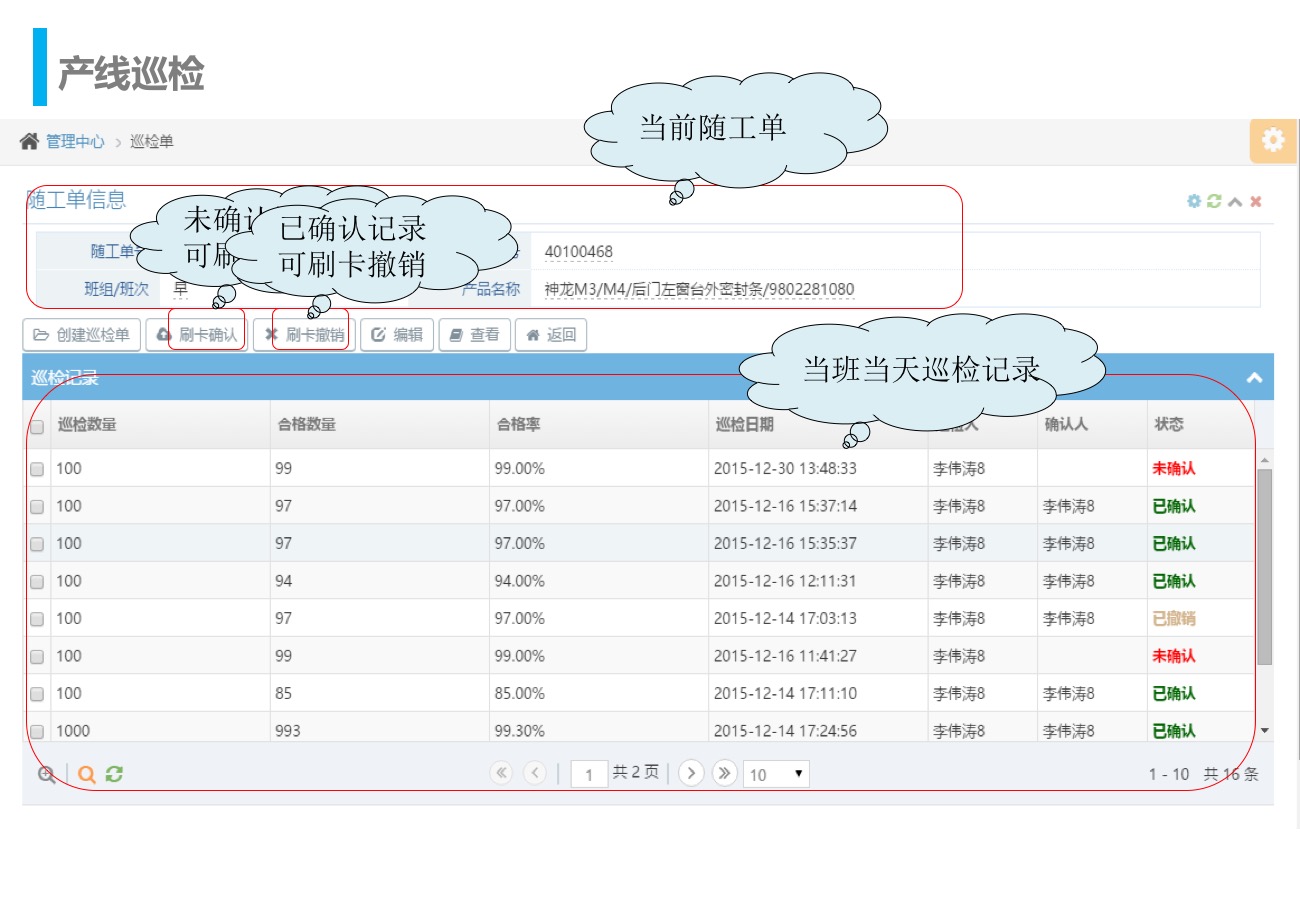The height and width of the screenshot is (900, 1300).
Task: Jump to the last page of records
Action: [725, 773]
